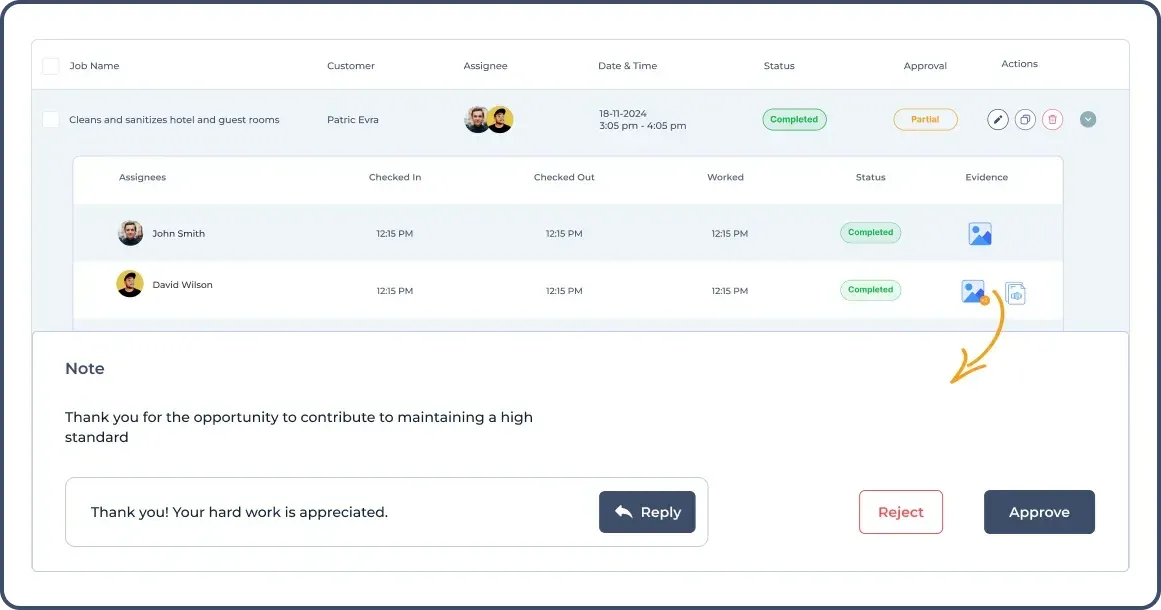Click the reply message text field
The height and width of the screenshot is (610, 1161).
300,511
